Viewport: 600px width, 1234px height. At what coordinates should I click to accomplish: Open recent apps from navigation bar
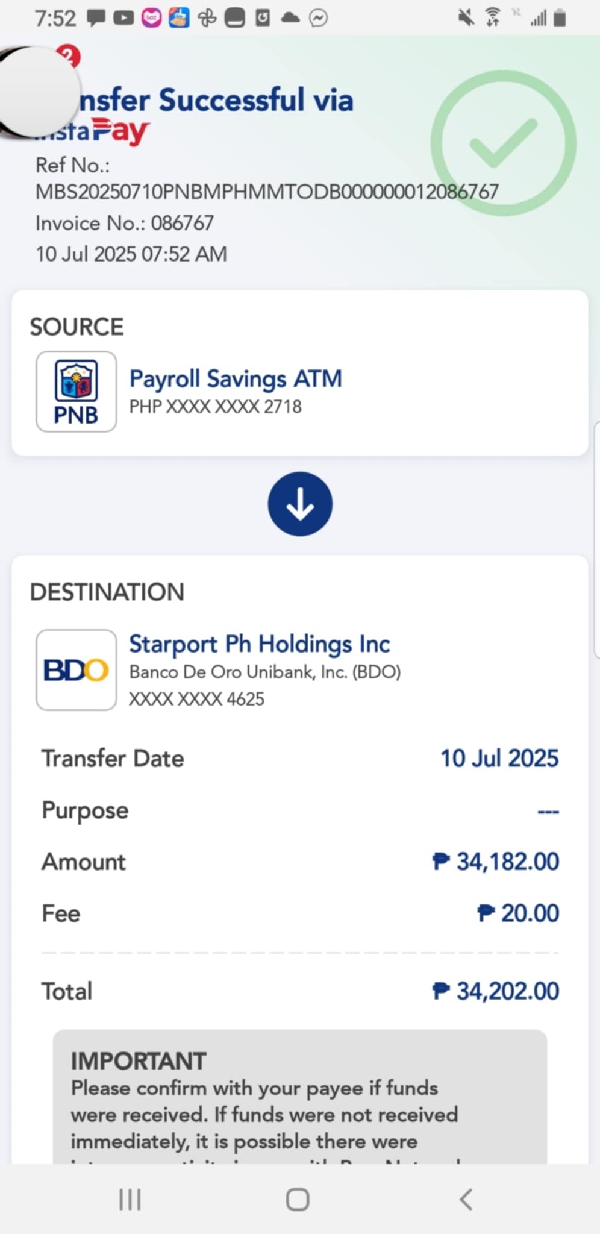pyautogui.click(x=130, y=1199)
